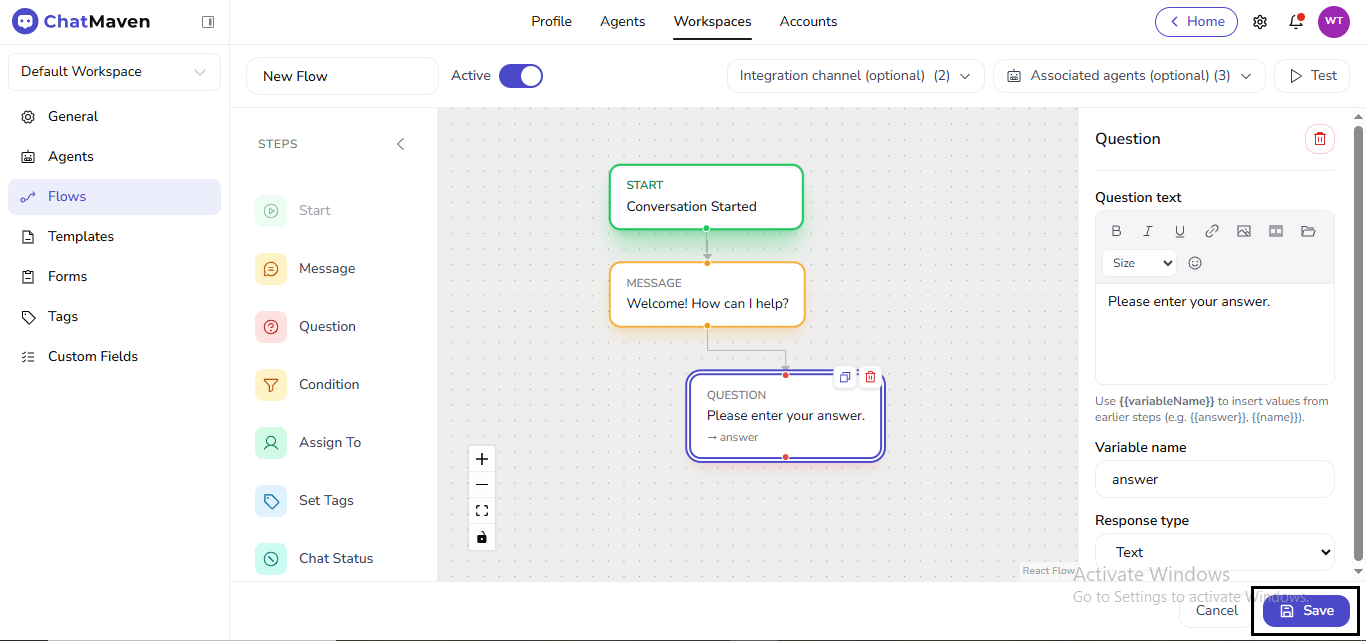Zoom in on the flow canvas
Viewport: 1366px width, 641px height.
click(x=482, y=459)
